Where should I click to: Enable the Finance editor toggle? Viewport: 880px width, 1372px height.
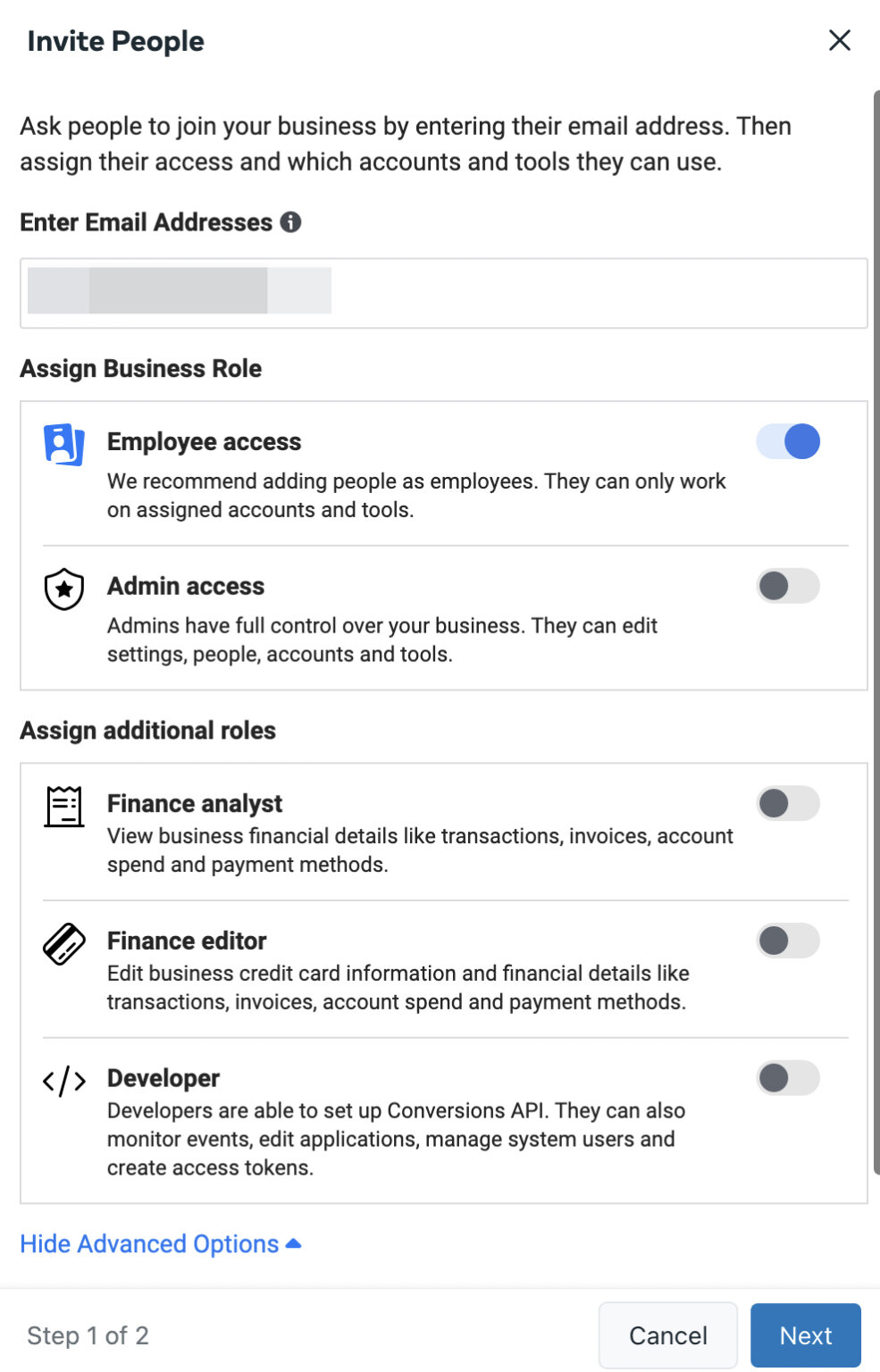click(x=787, y=941)
